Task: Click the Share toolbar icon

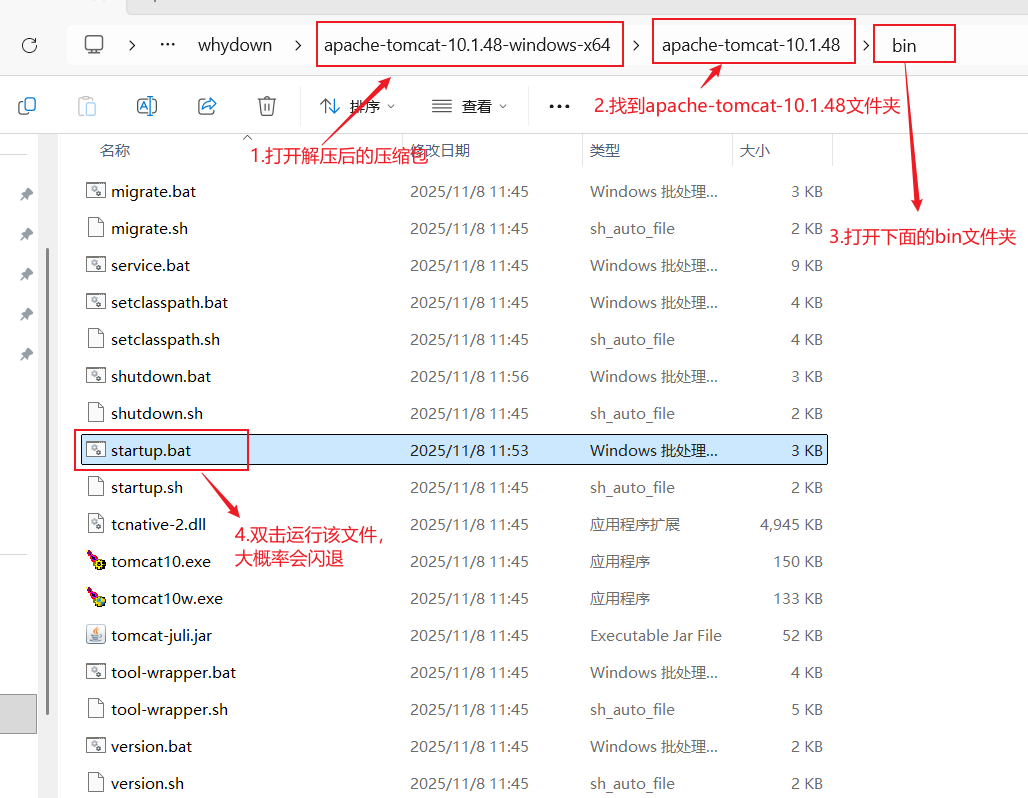Action: pos(207,106)
